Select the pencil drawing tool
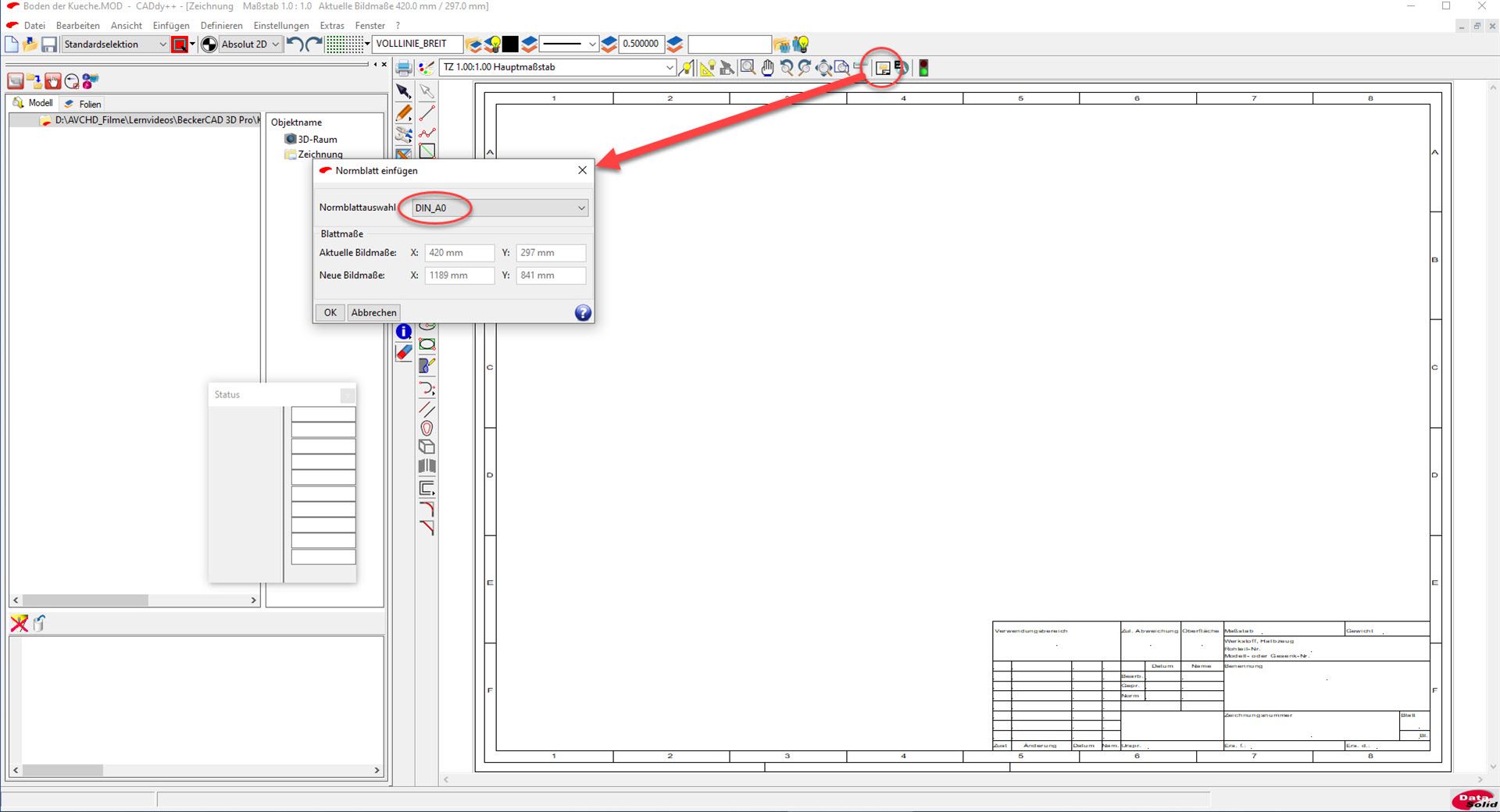This screenshot has height=812, width=1500. coord(404,113)
